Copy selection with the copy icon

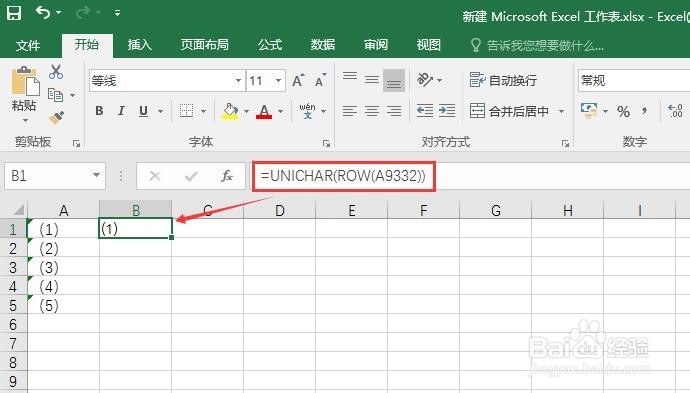(x=55, y=95)
